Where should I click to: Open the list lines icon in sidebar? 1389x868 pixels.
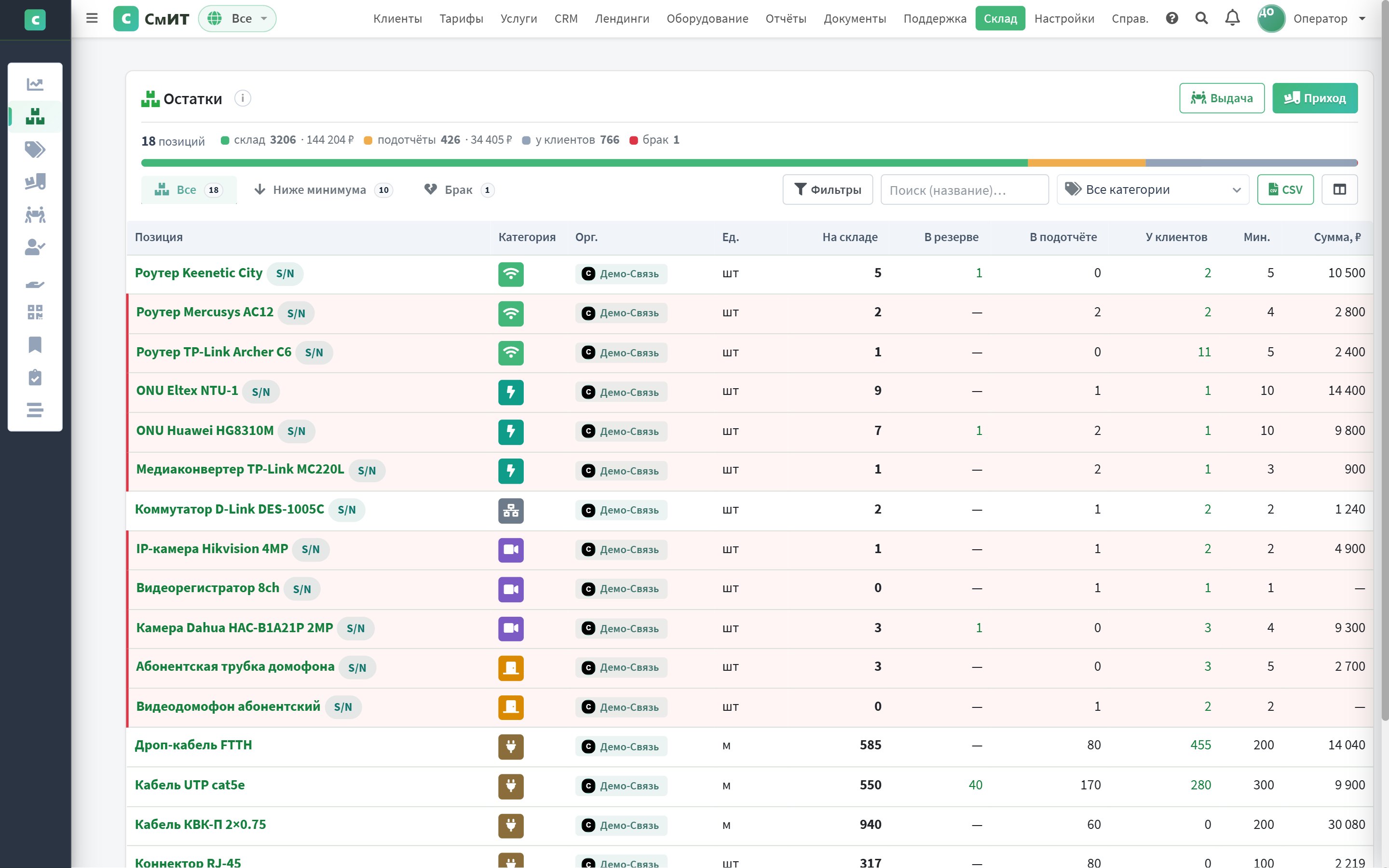[35, 410]
